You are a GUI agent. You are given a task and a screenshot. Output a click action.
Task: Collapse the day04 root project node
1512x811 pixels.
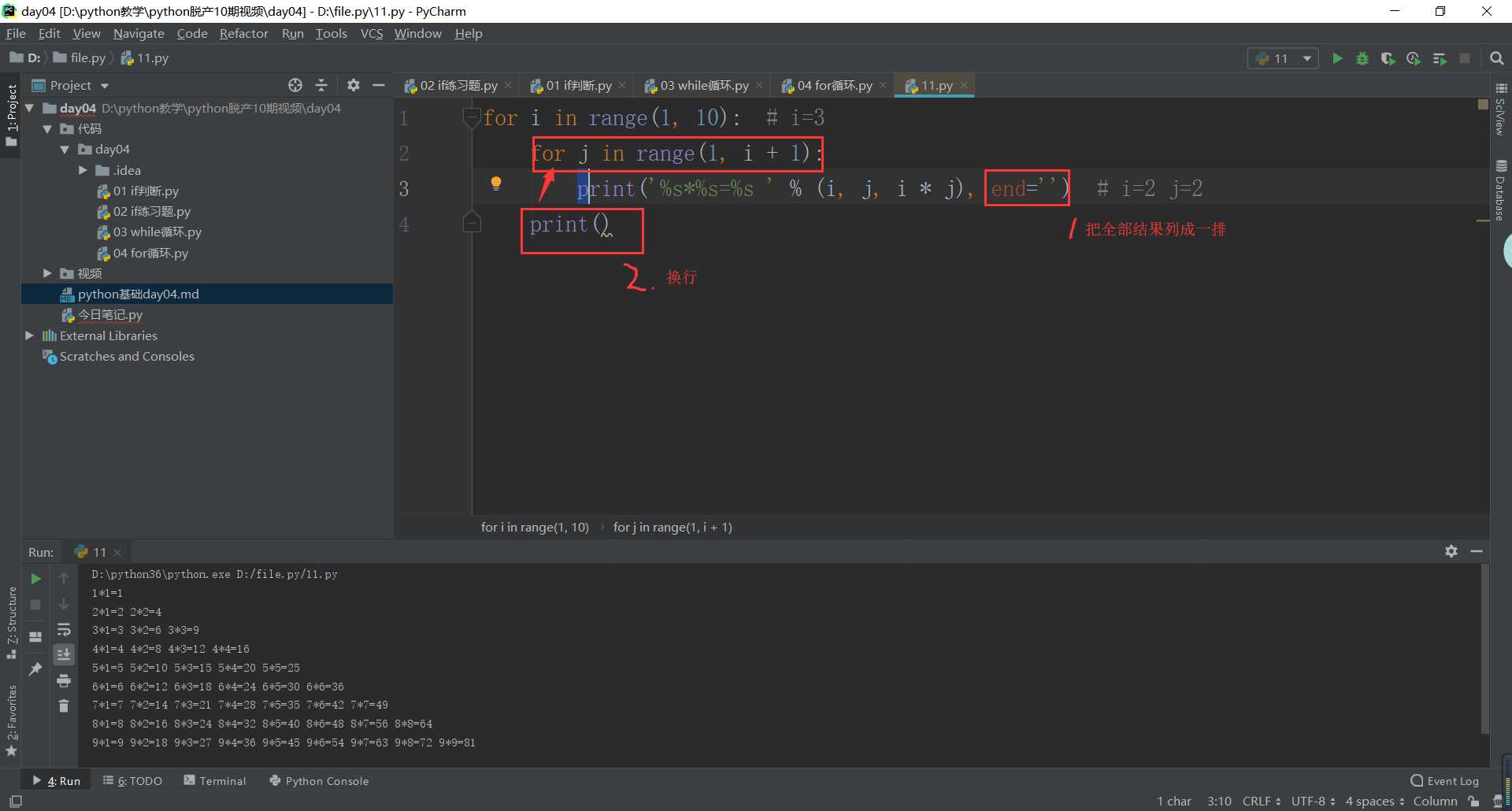pos(30,108)
